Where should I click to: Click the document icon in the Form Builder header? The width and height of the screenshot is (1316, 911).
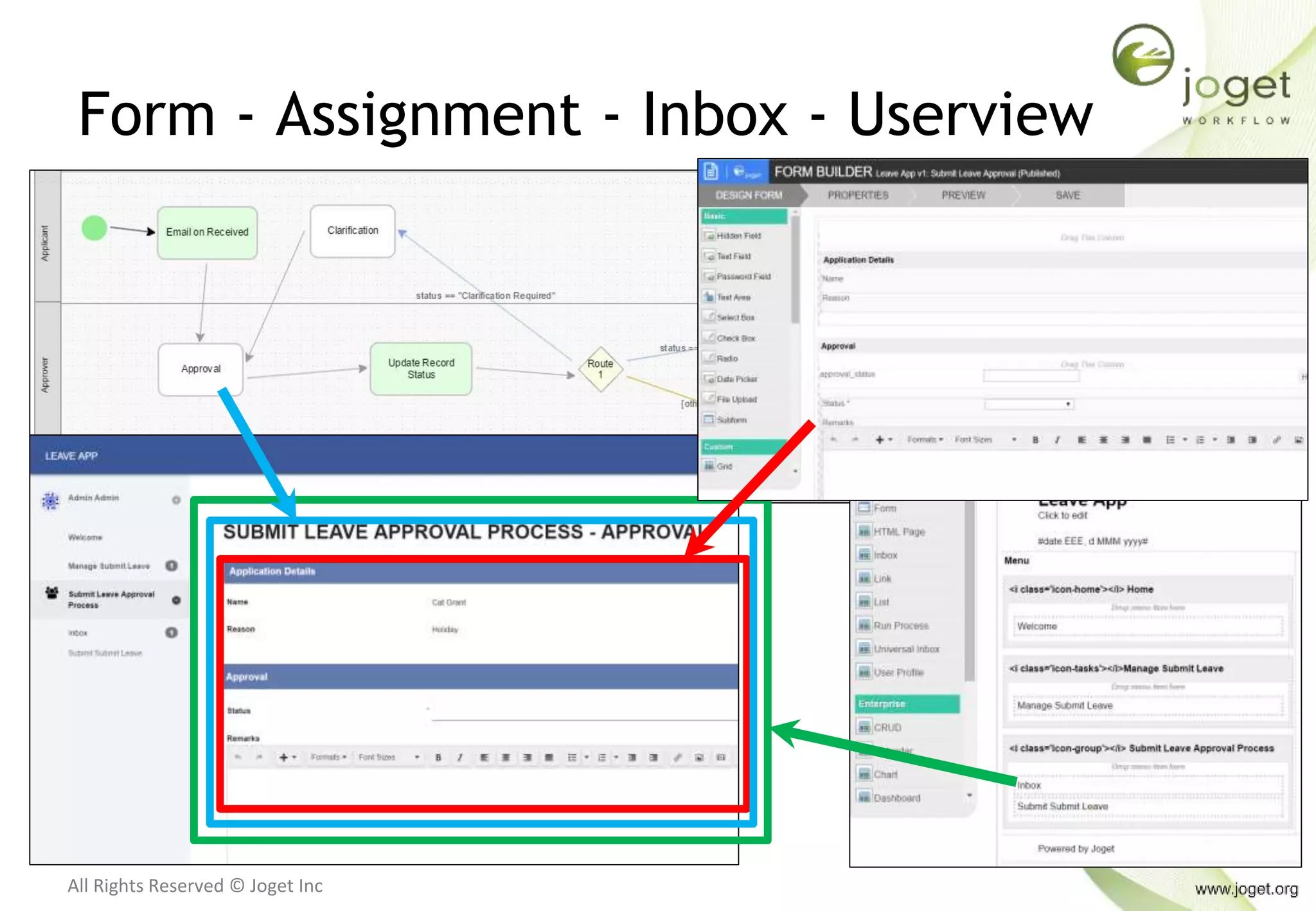point(711,172)
